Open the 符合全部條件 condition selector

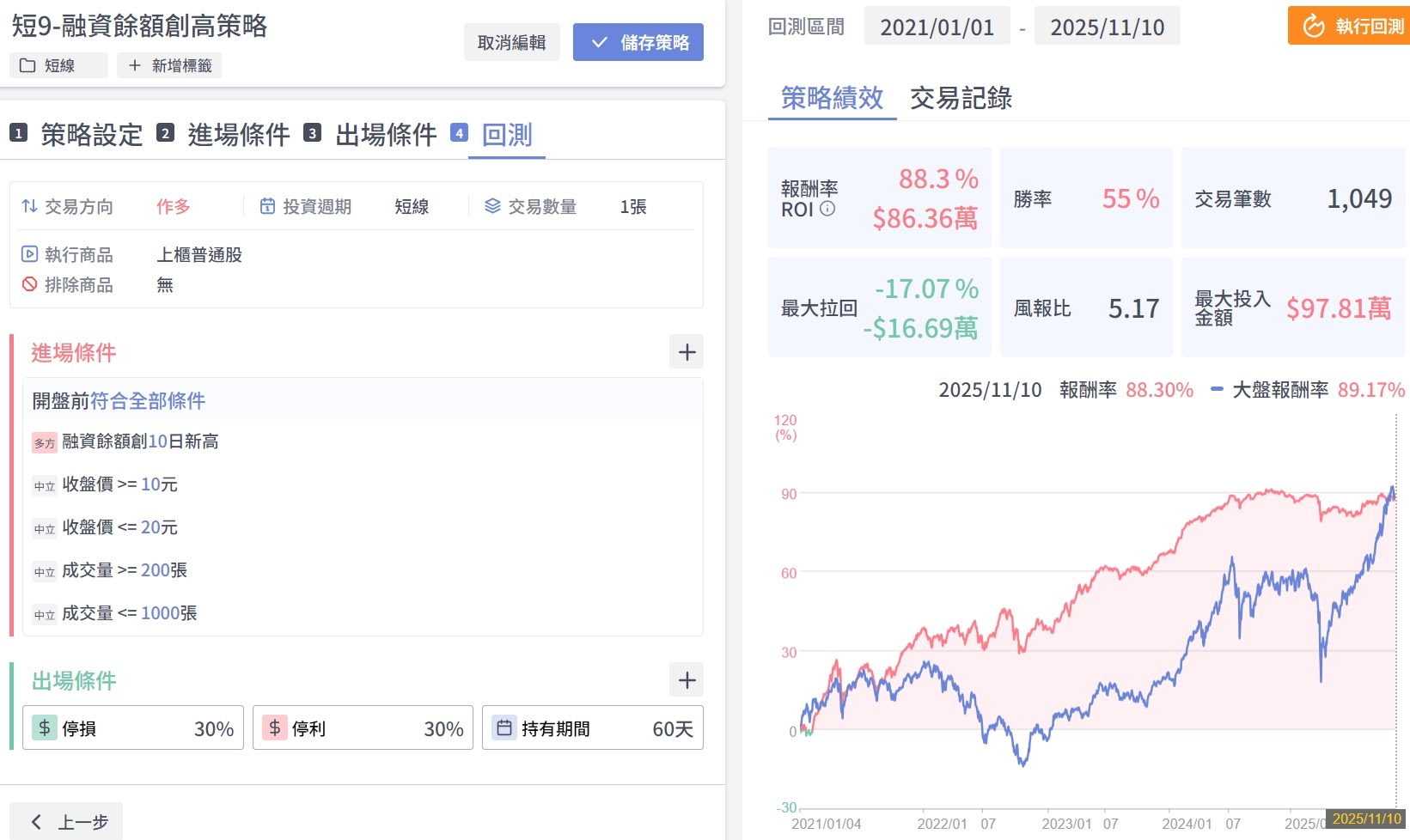click(x=148, y=401)
